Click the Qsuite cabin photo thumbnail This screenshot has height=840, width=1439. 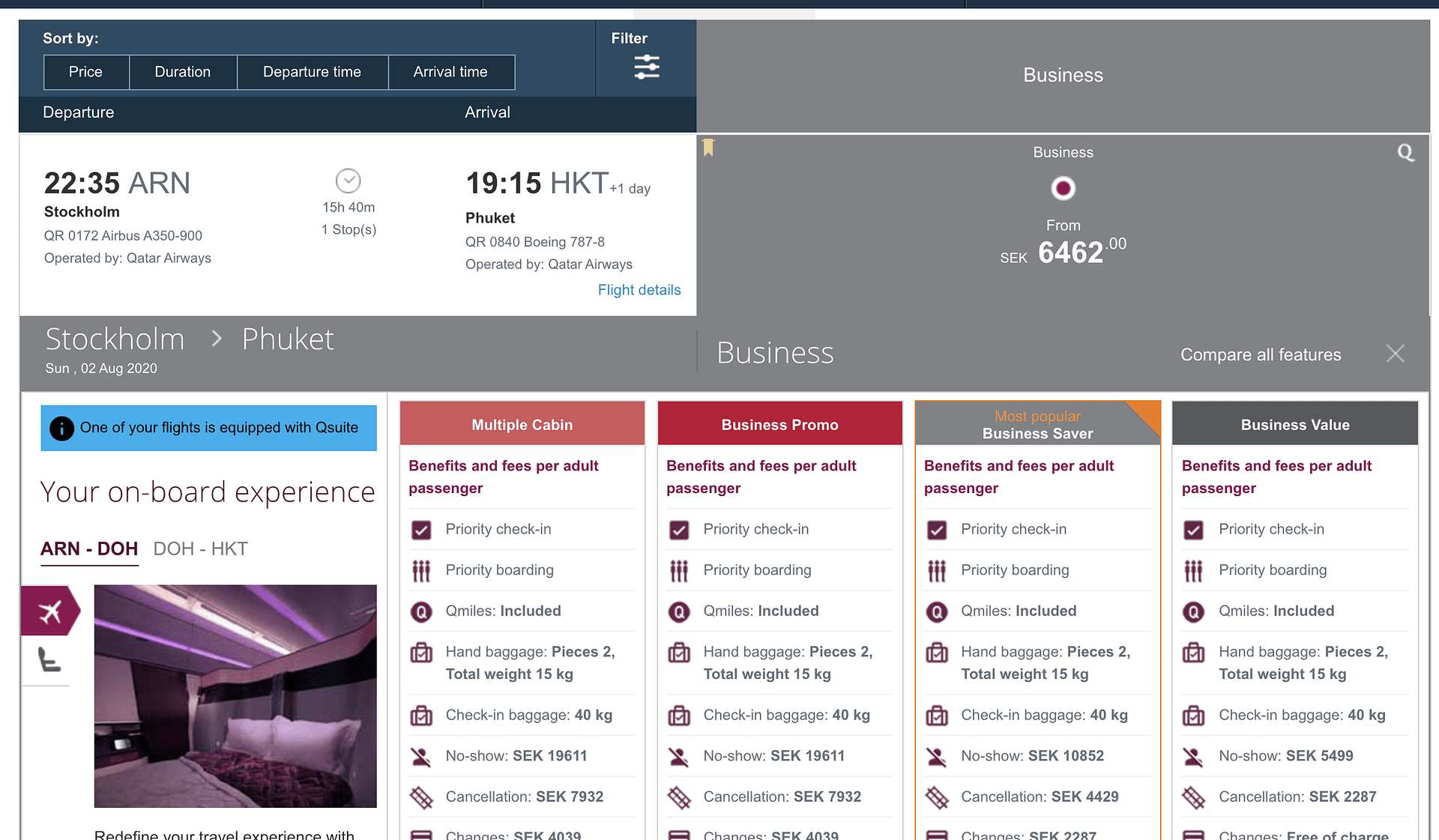[x=235, y=696]
